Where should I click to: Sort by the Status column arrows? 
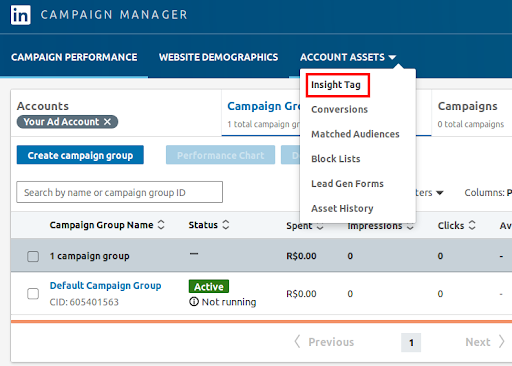226,225
